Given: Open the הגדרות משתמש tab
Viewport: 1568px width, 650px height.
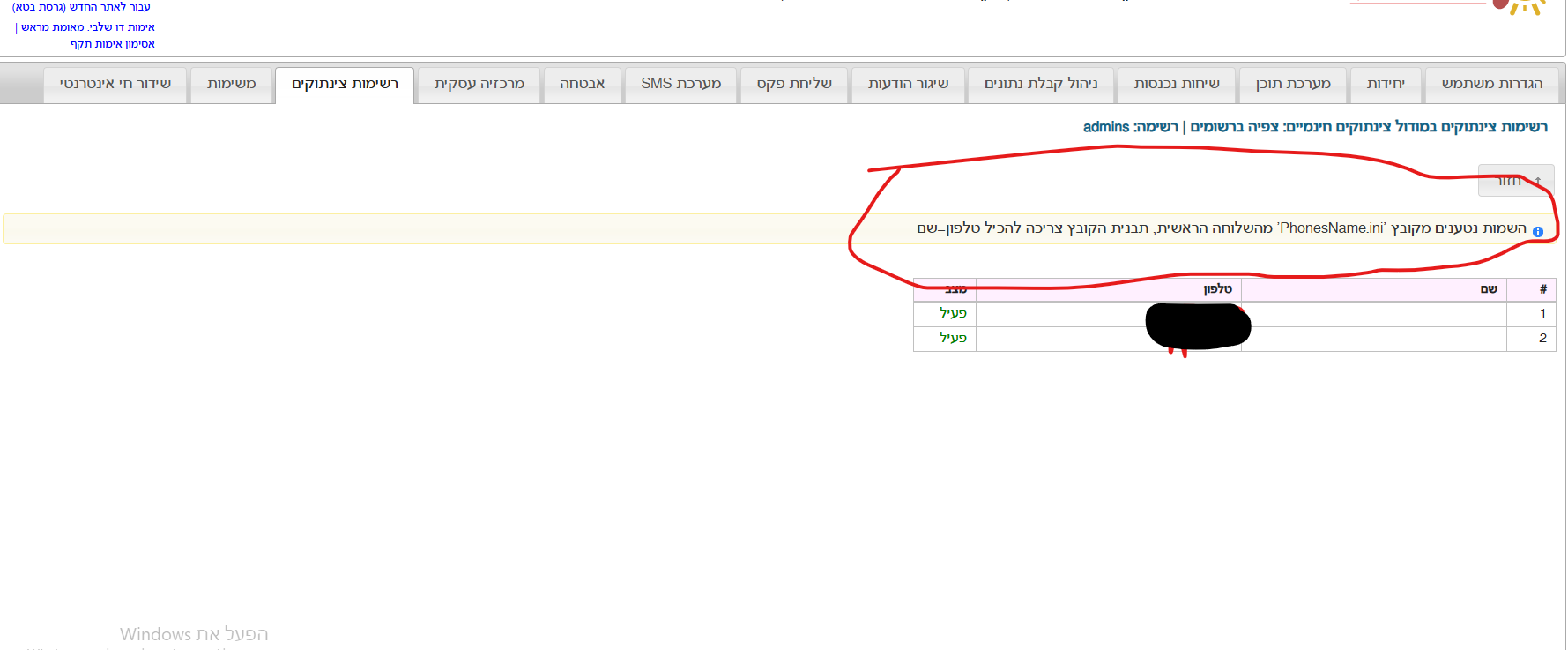Looking at the screenshot, I should (x=1491, y=84).
